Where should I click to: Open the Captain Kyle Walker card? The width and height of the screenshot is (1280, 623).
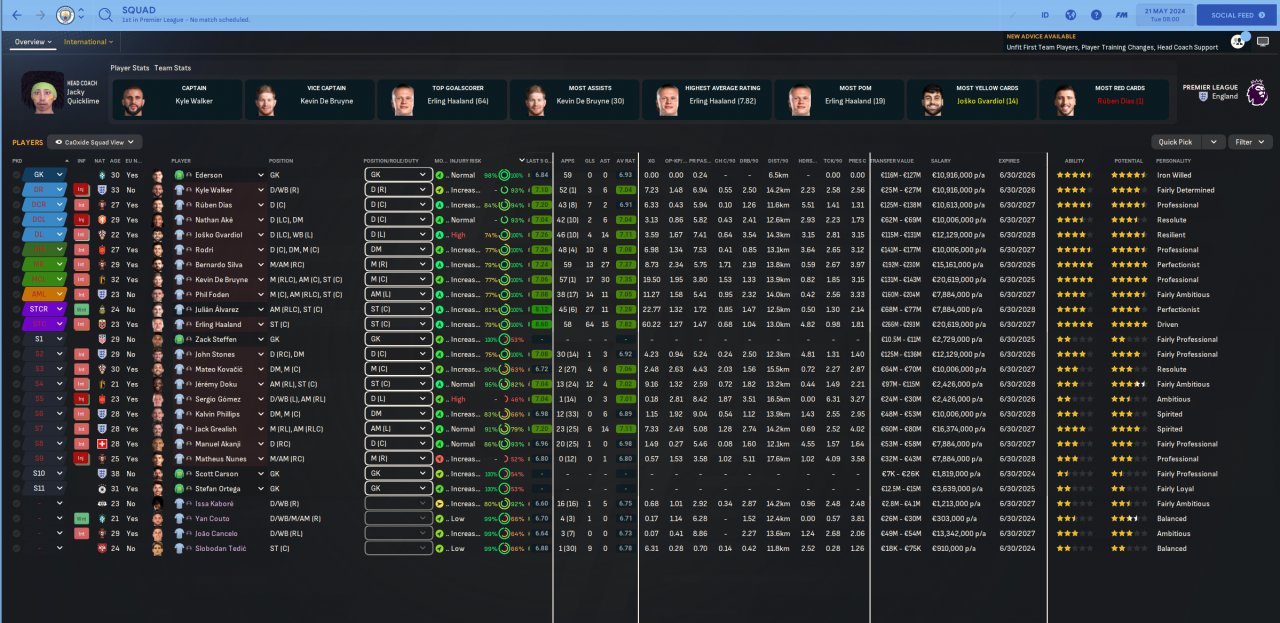pos(178,100)
